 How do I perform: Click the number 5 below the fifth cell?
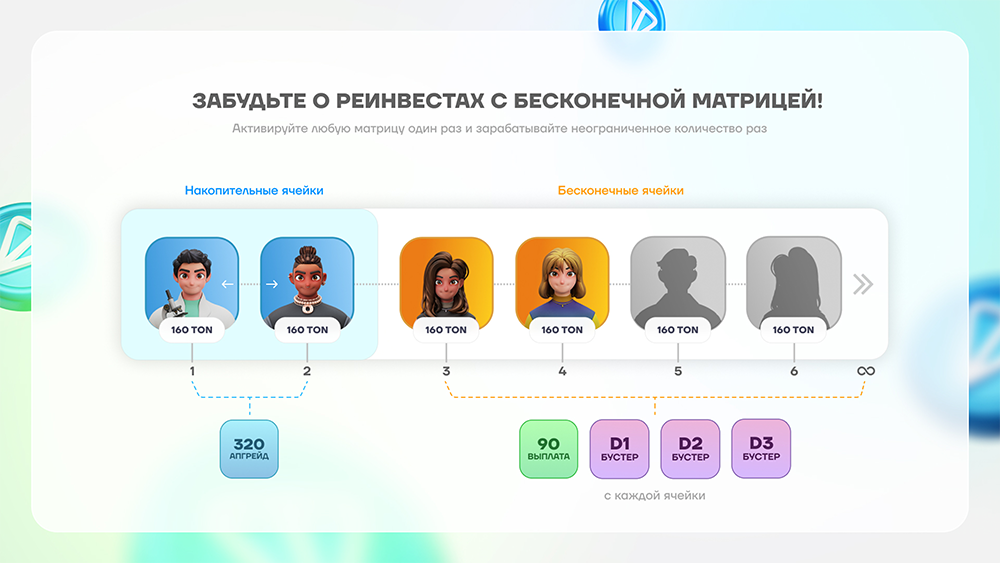click(x=678, y=371)
